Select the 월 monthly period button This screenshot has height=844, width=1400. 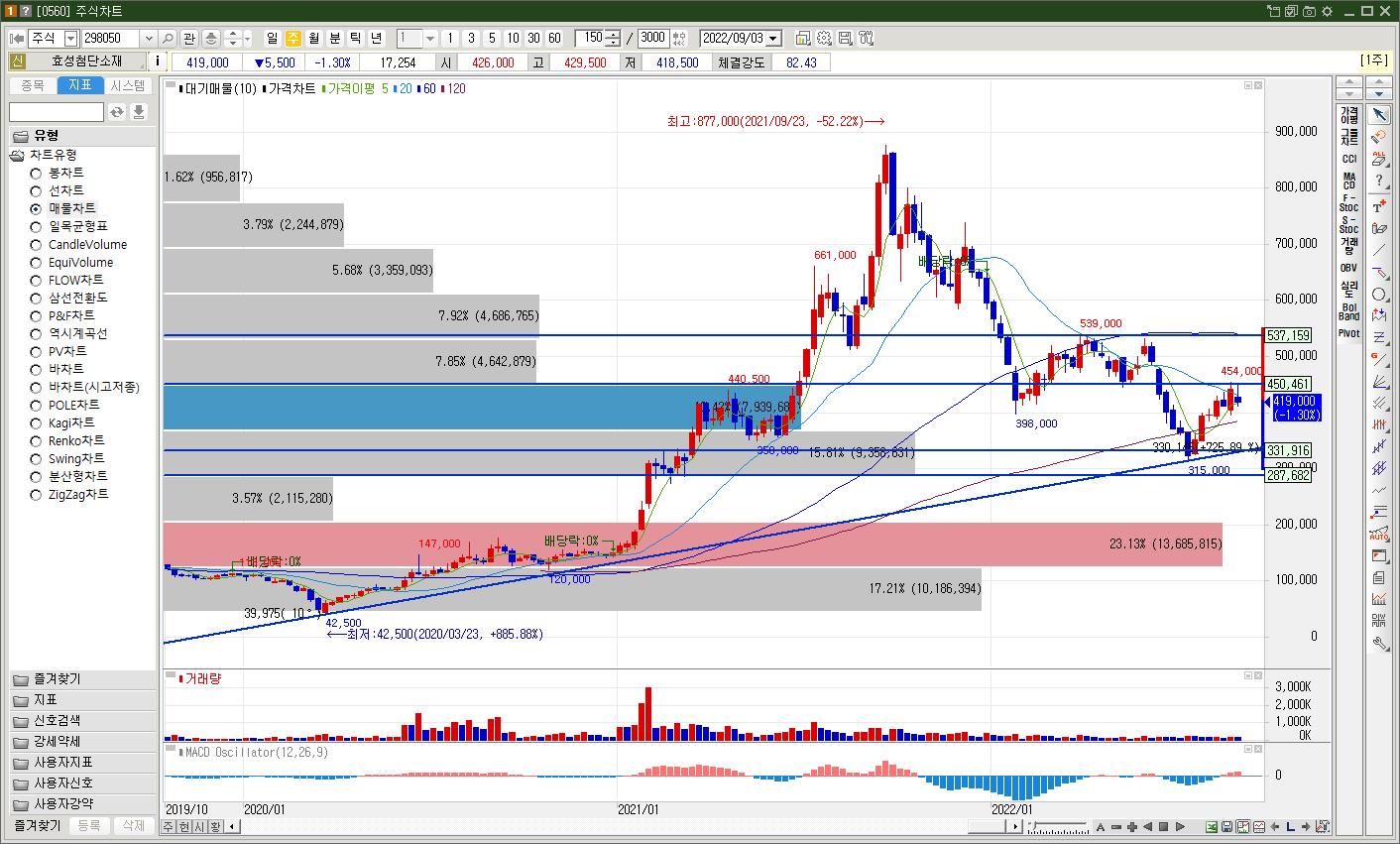click(x=314, y=39)
